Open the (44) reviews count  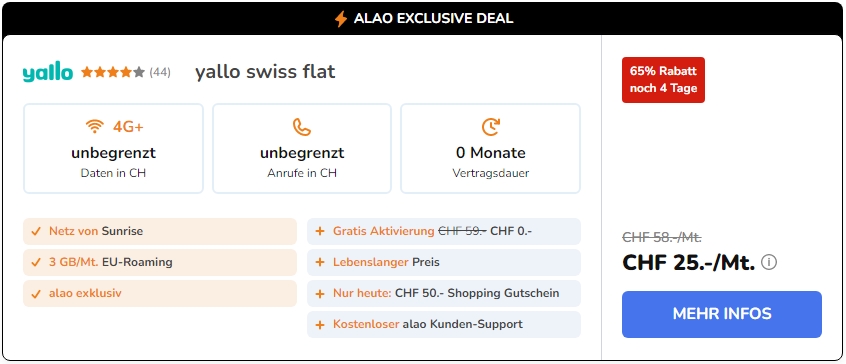160,72
